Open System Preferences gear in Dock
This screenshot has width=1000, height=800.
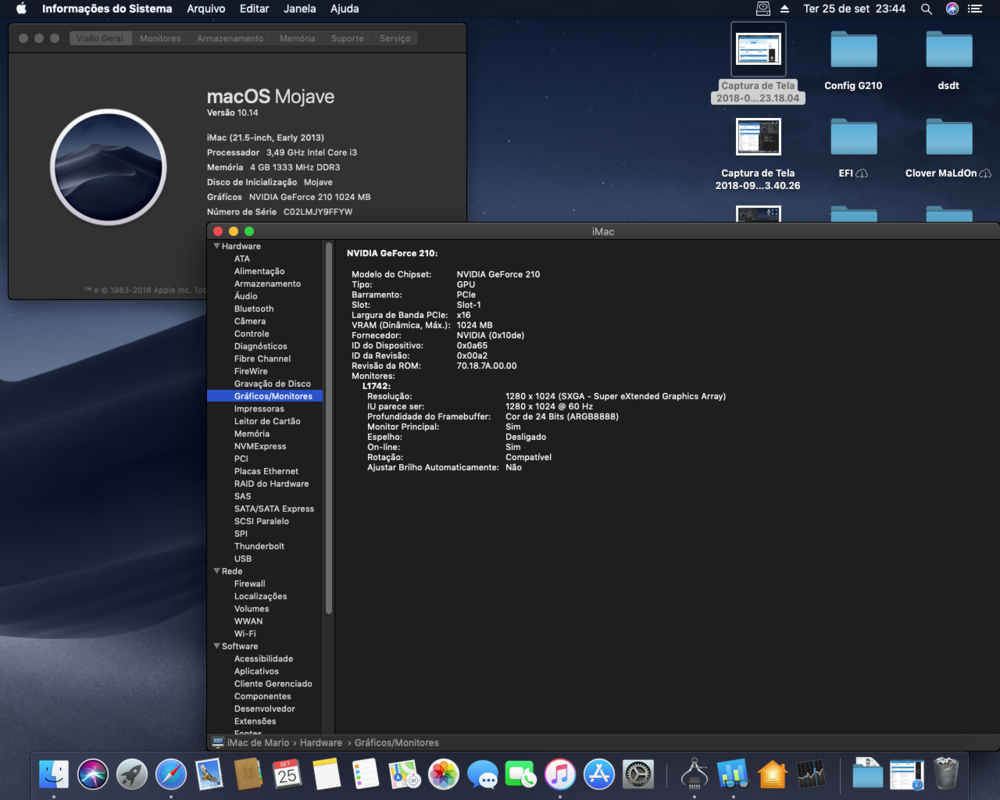[x=638, y=774]
